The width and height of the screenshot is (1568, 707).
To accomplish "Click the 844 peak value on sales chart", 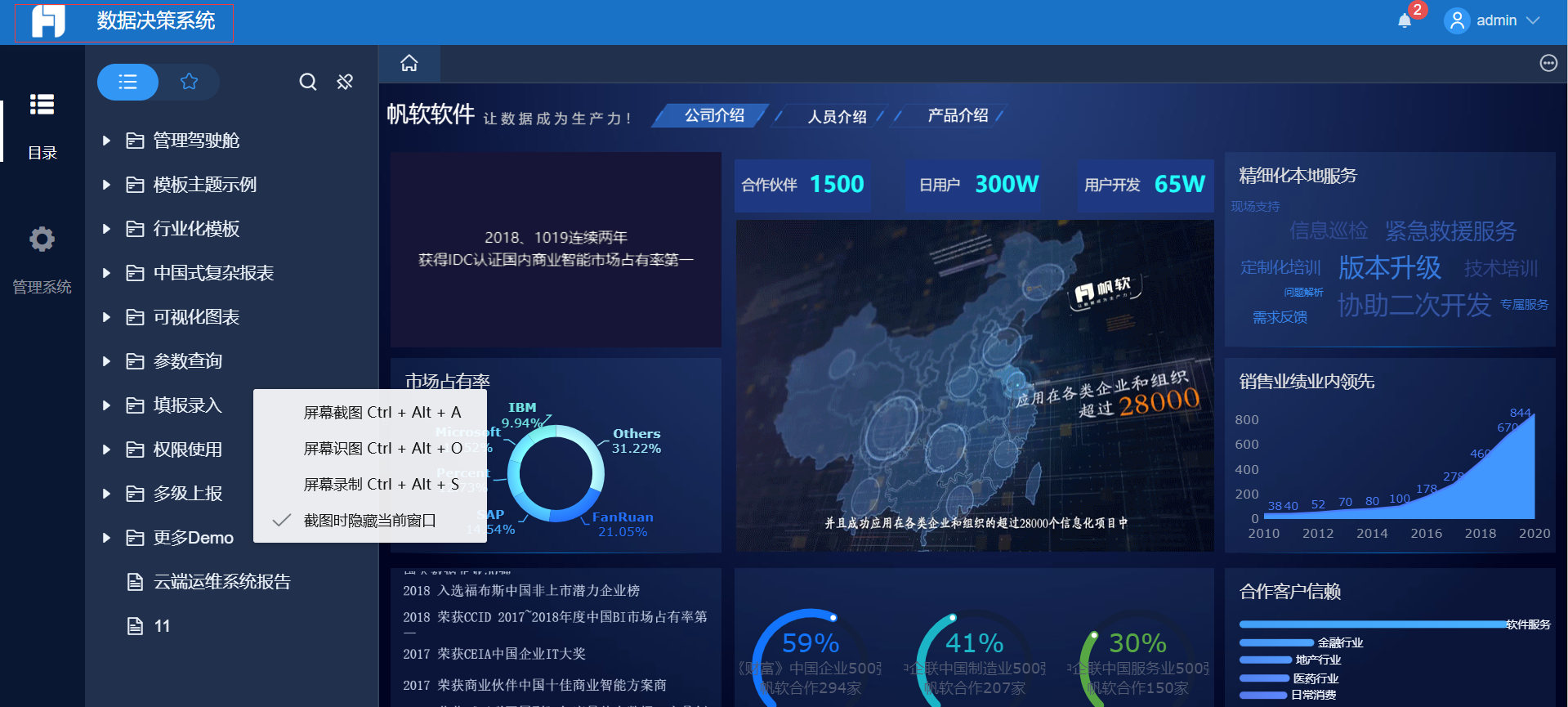I will point(1520,413).
